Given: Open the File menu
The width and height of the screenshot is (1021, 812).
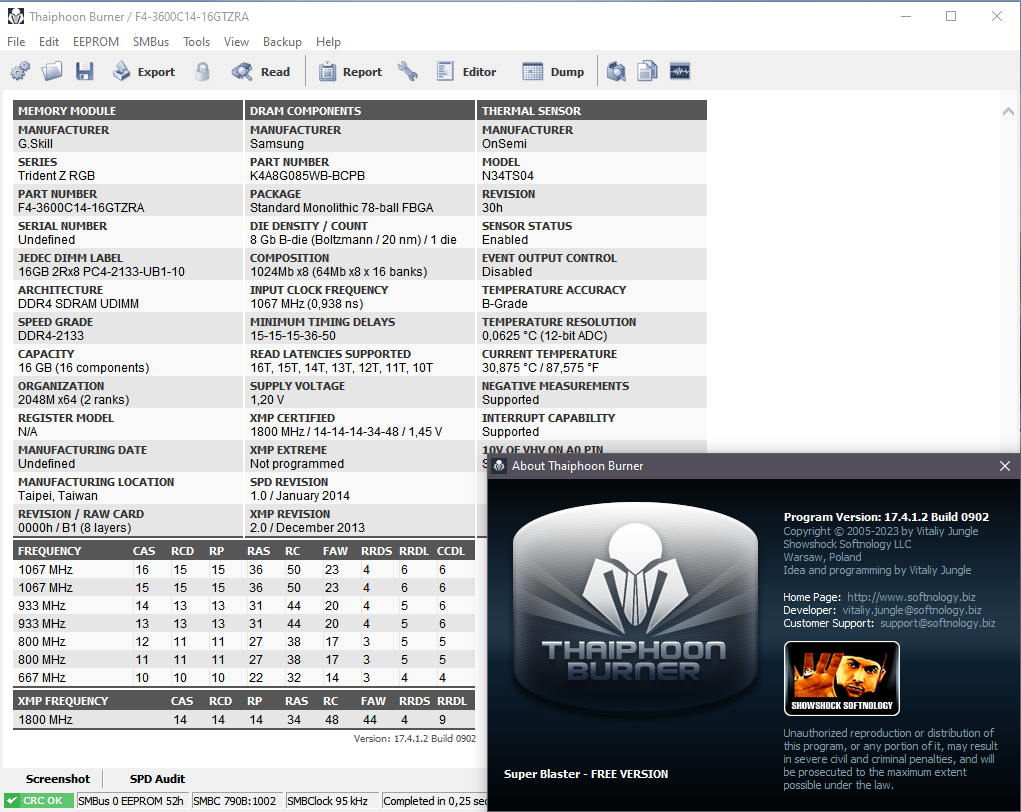Looking at the screenshot, I should 16,42.
